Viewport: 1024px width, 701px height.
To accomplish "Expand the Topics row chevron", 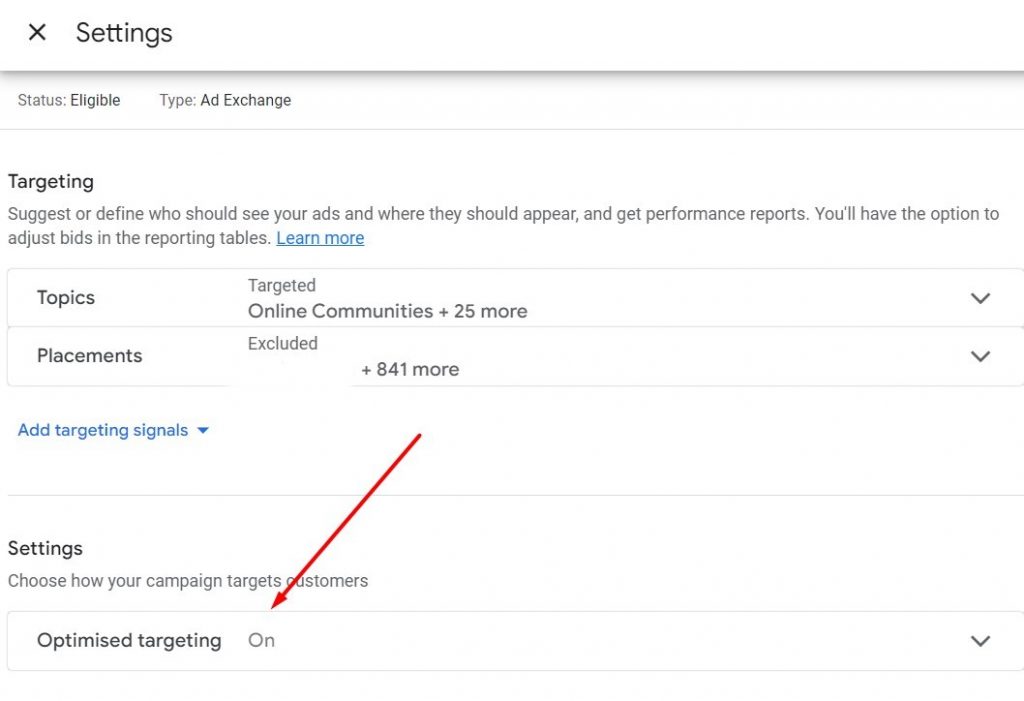I will click(980, 298).
